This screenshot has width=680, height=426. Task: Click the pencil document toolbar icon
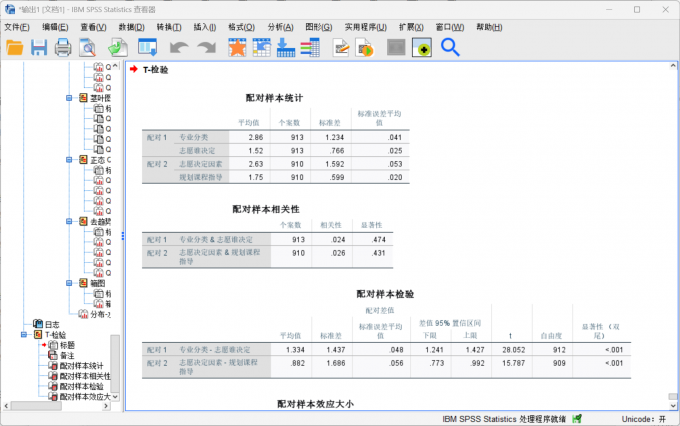click(341, 47)
